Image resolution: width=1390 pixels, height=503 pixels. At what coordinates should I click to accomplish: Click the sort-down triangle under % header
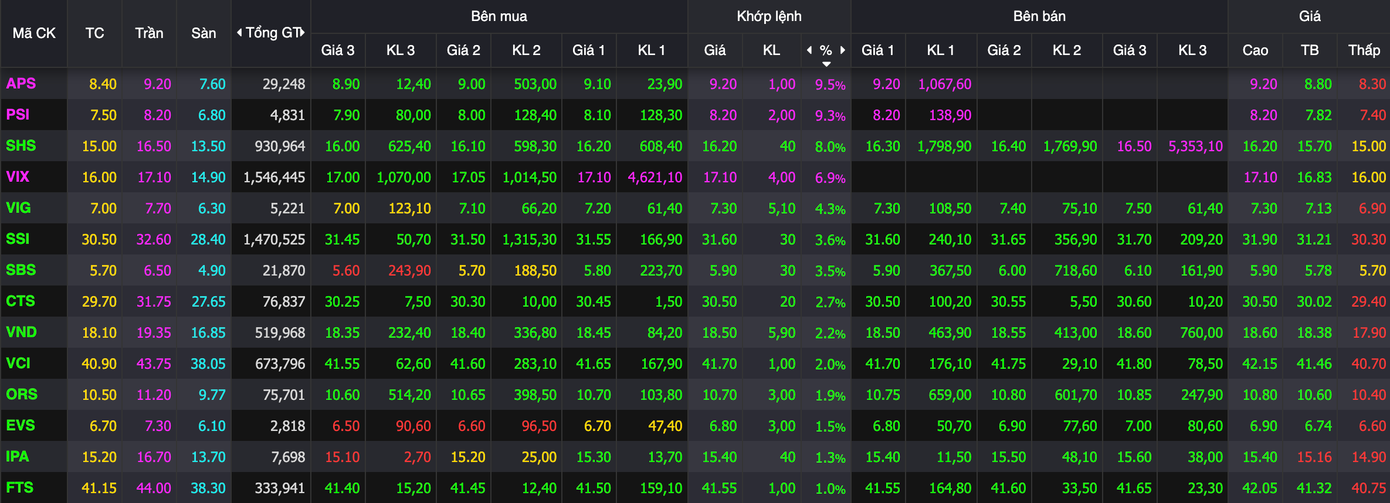pyautogui.click(x=826, y=64)
